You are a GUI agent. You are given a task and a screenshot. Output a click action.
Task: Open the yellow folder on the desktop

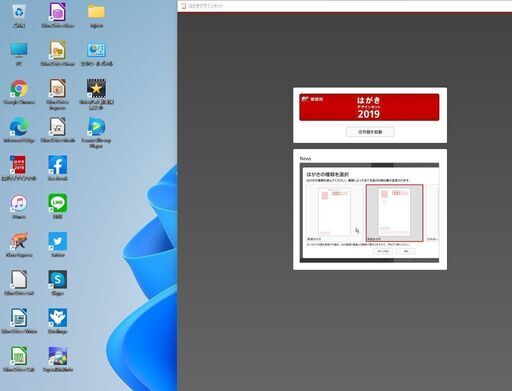point(96,12)
